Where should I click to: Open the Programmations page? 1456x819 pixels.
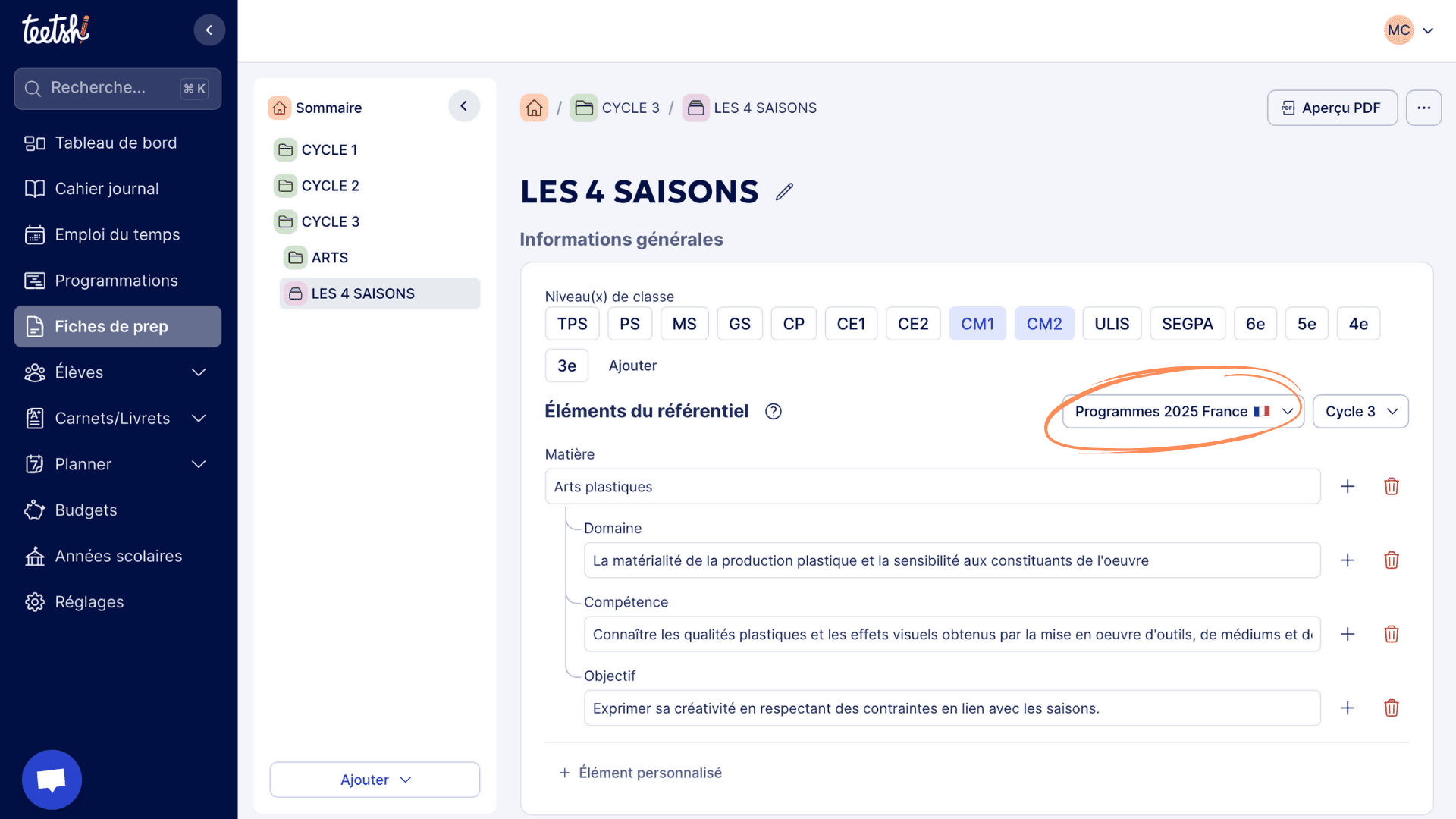[116, 281]
